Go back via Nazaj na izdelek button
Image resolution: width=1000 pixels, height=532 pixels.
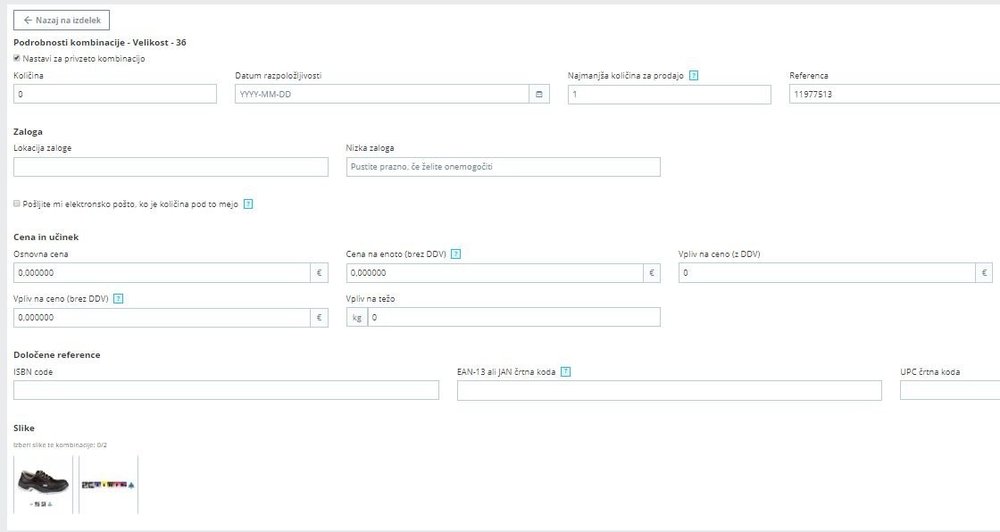[x=61, y=19]
